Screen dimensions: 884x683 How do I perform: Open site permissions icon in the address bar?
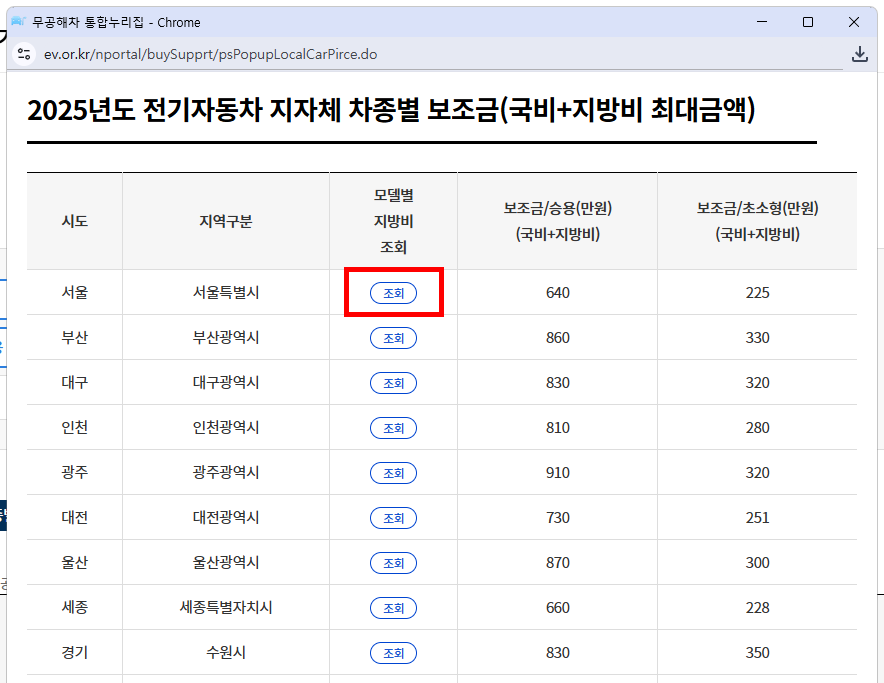click(x=24, y=55)
